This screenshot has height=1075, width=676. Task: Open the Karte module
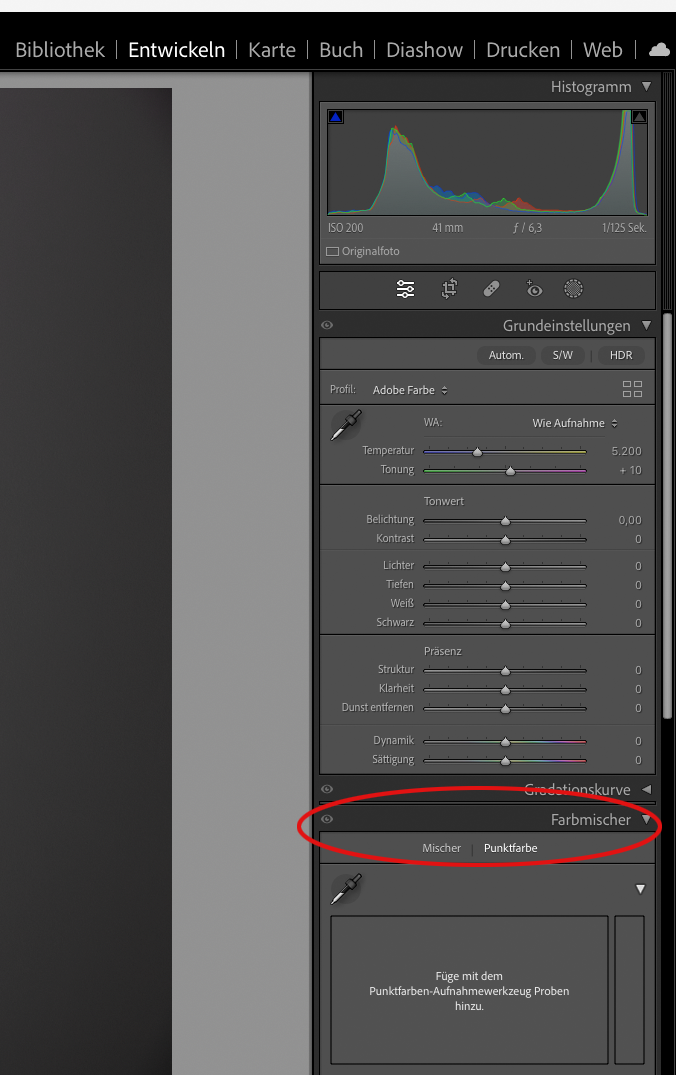tap(272, 50)
